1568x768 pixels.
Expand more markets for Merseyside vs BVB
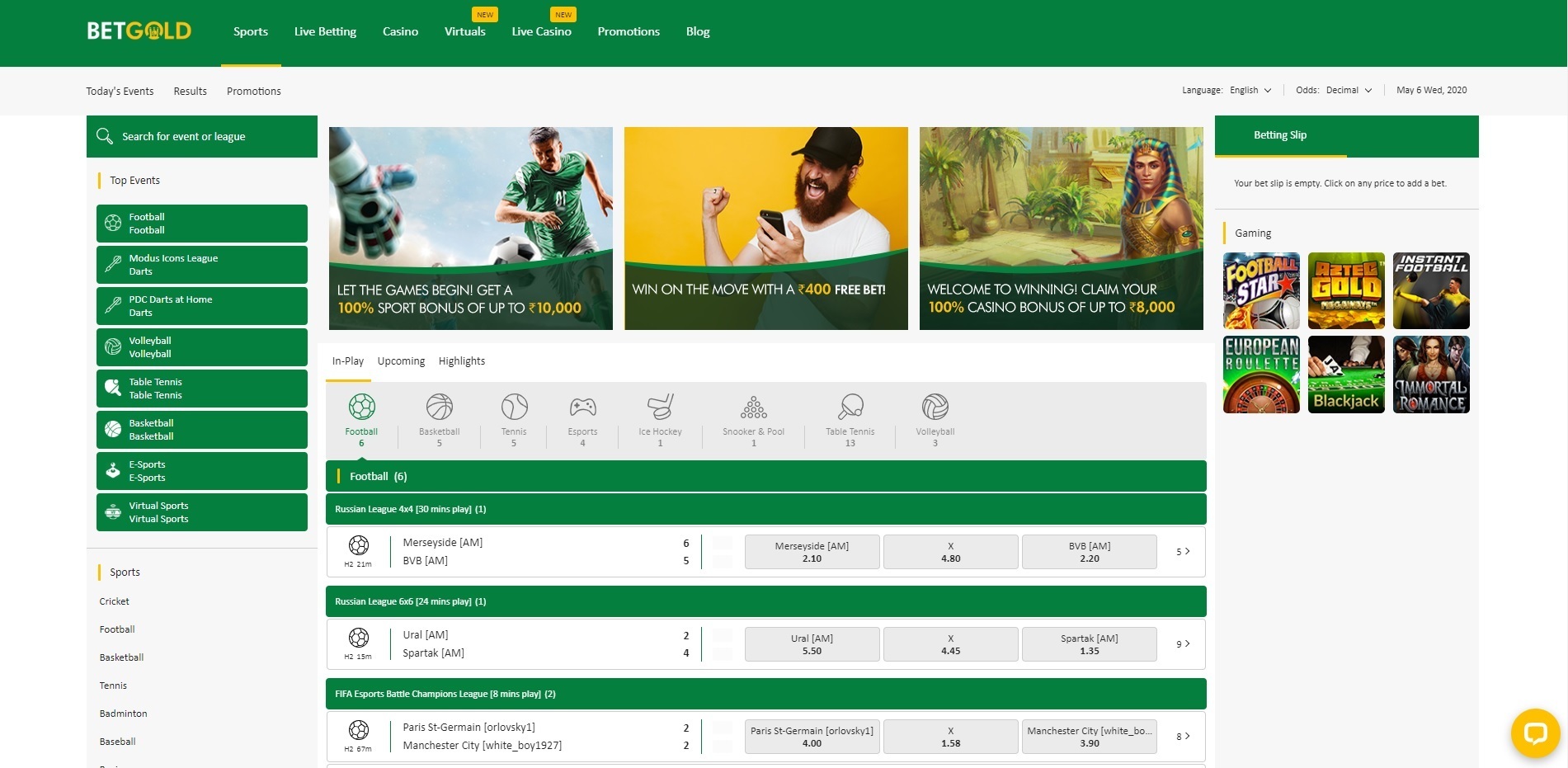[1183, 552]
